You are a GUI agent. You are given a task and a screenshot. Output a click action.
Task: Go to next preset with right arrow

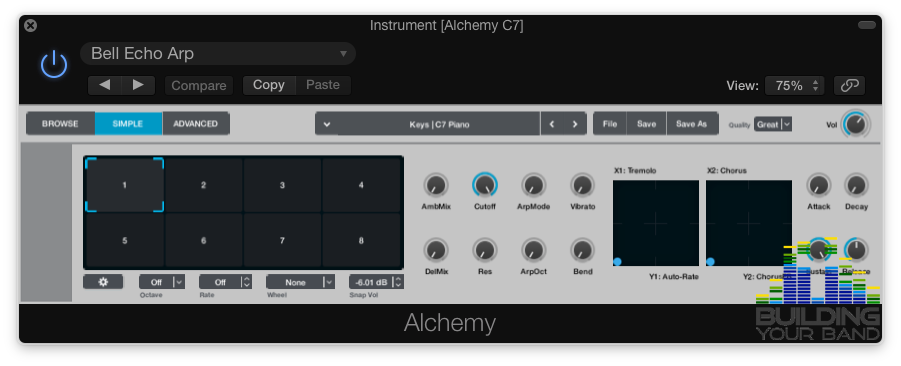click(138, 85)
